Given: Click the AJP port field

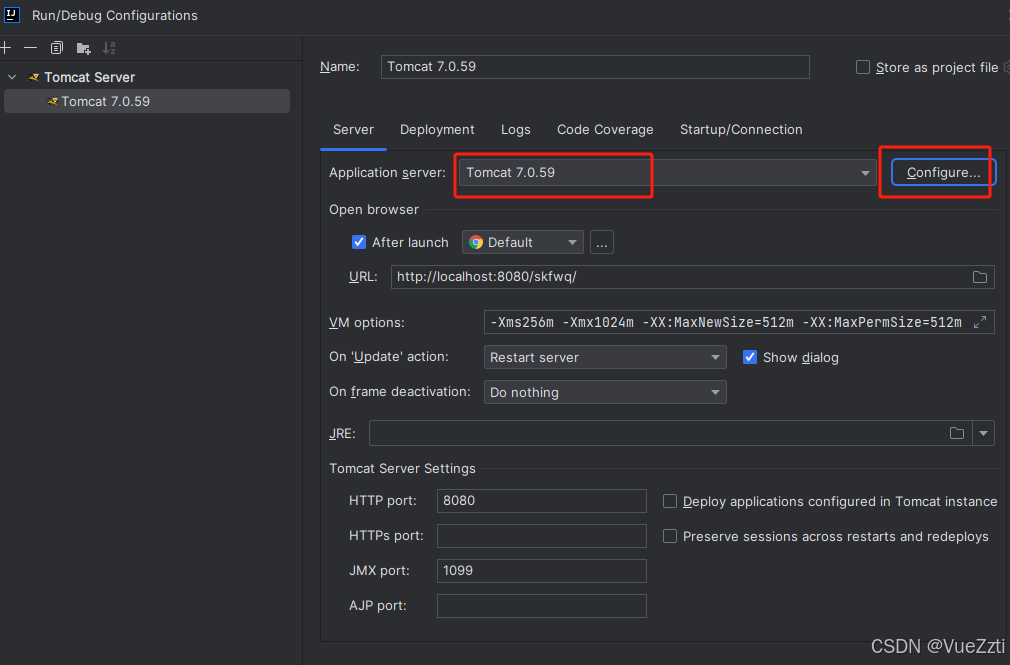Looking at the screenshot, I should 541,606.
